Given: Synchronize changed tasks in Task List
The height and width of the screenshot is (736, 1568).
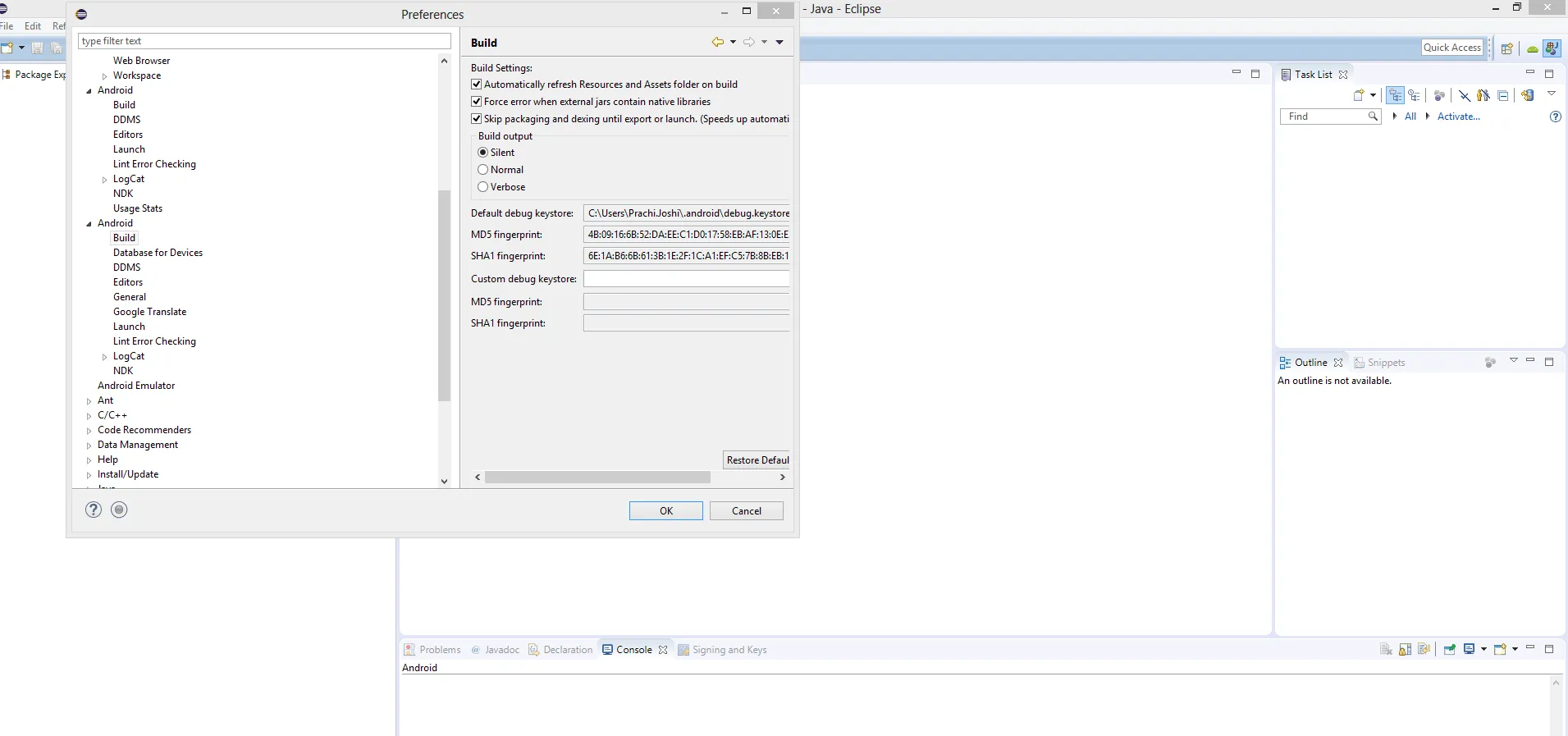Looking at the screenshot, I should pyautogui.click(x=1527, y=95).
